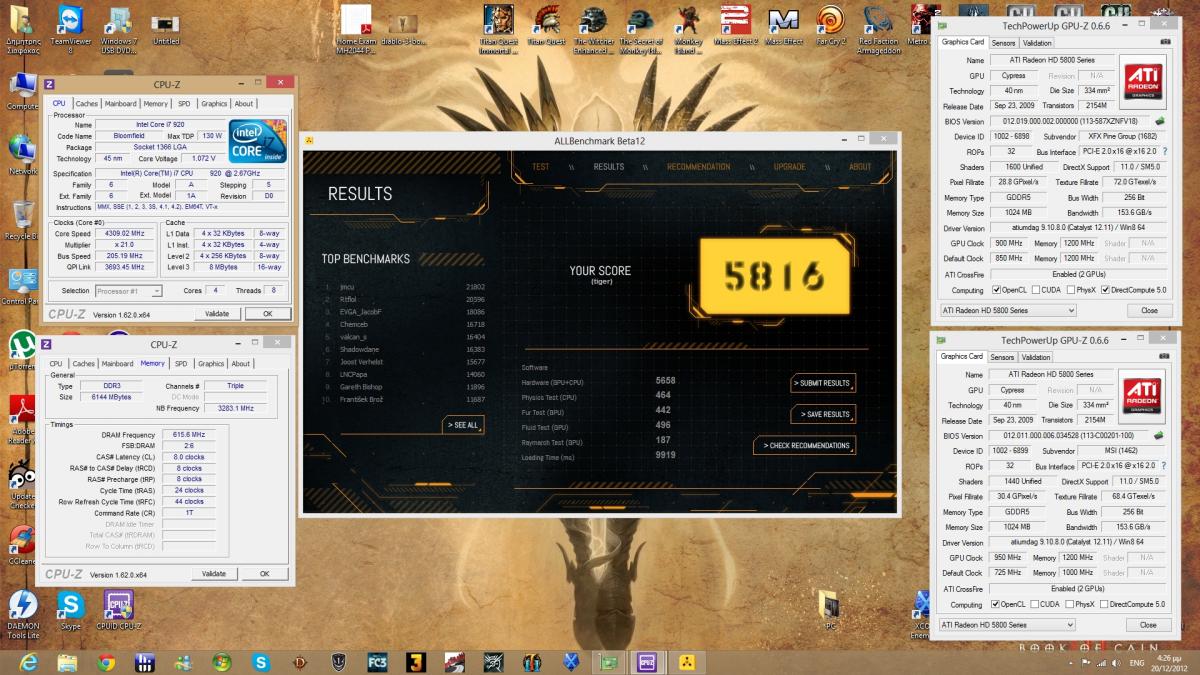
Task: Launch CCleaner from the desktop
Action: click(20, 546)
